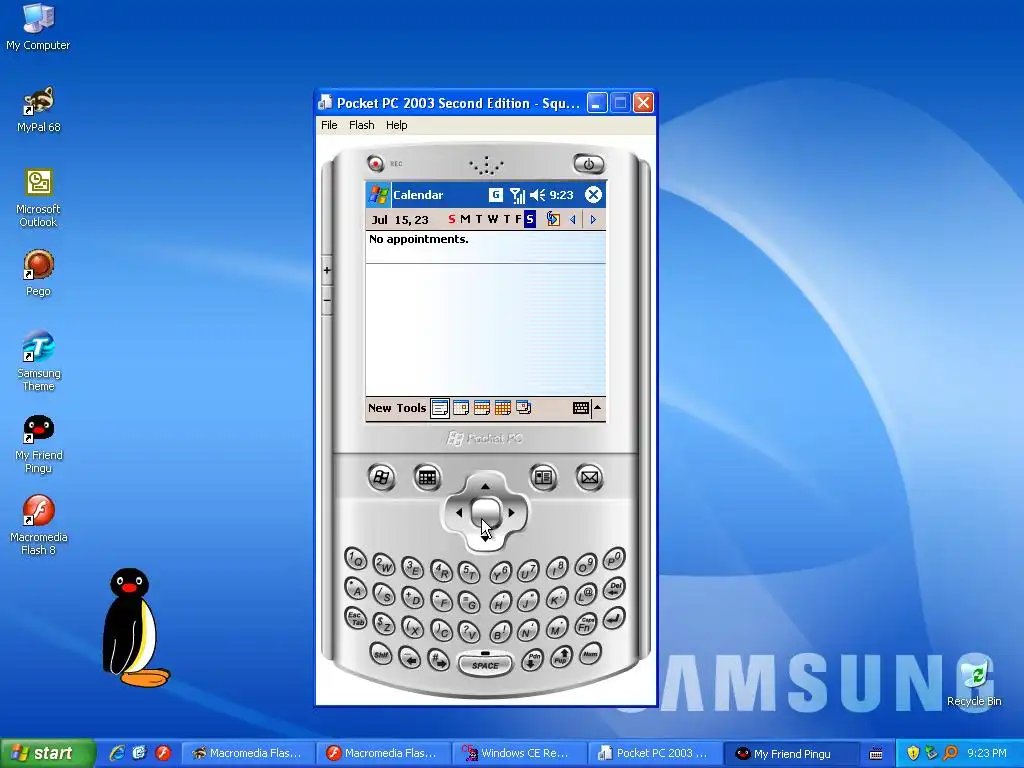
Task: Switch to Day view icon
Action: (x=461, y=408)
